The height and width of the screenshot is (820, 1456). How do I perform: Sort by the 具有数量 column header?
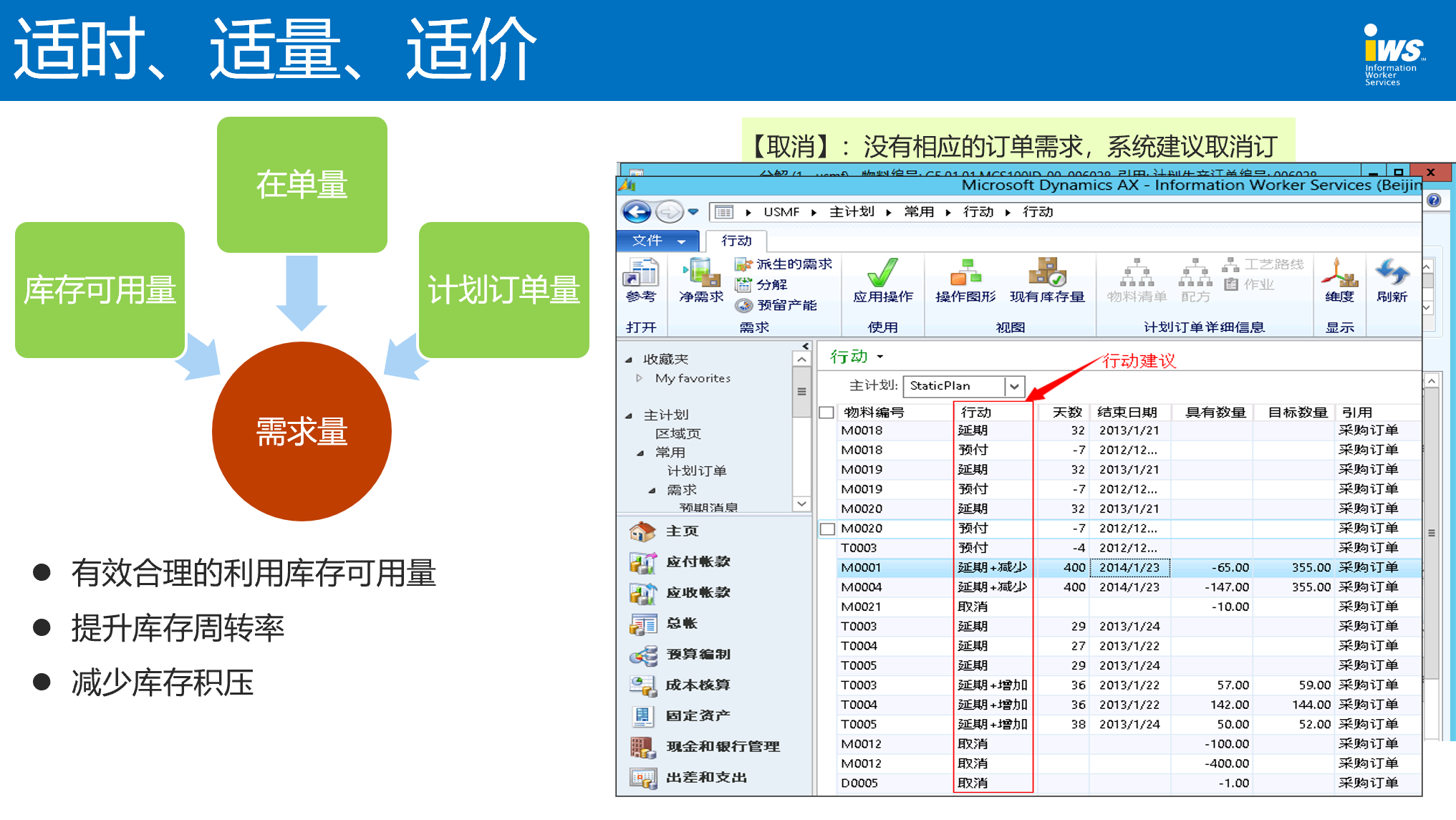point(1212,413)
